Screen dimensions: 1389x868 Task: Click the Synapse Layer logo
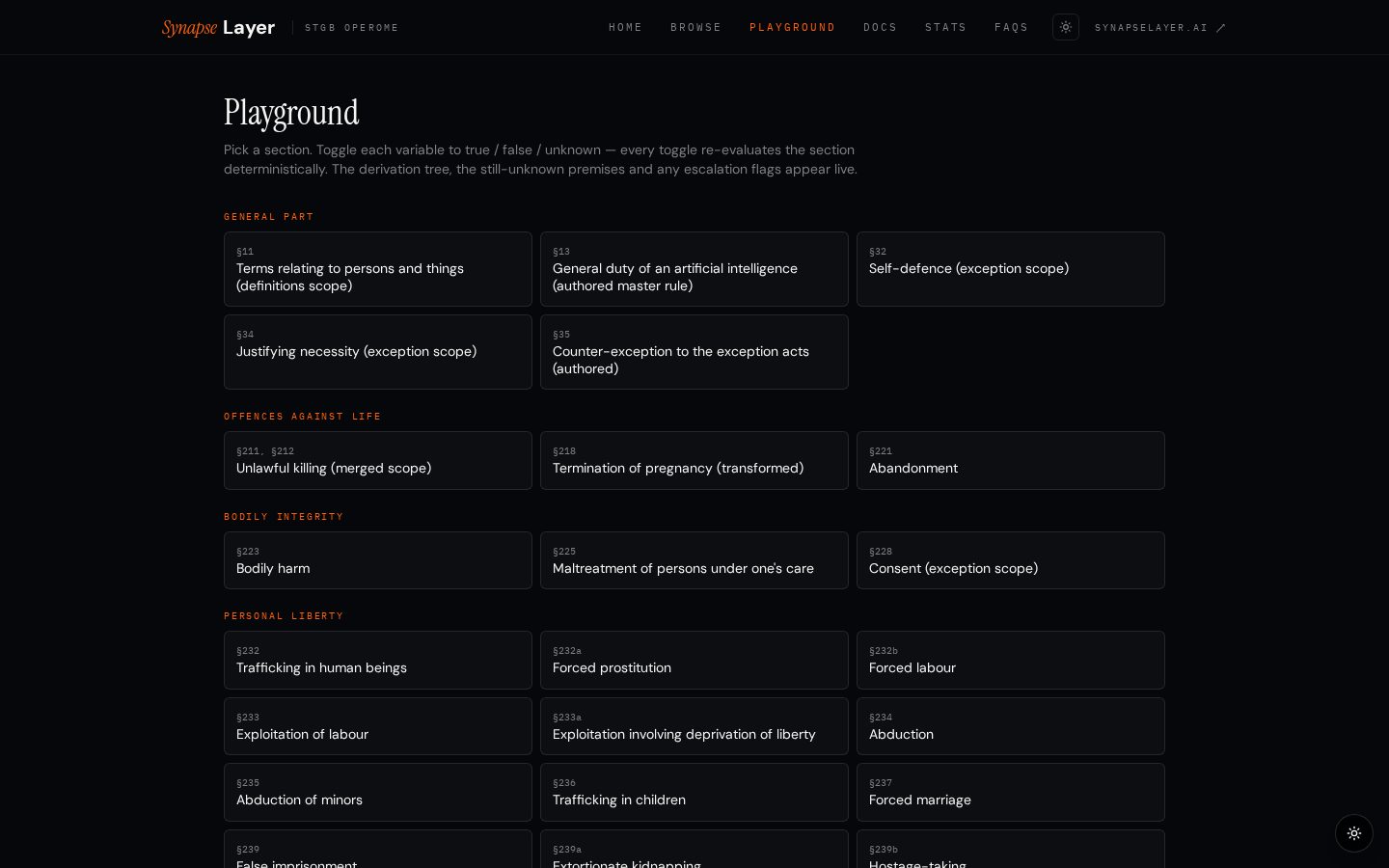[x=218, y=28]
